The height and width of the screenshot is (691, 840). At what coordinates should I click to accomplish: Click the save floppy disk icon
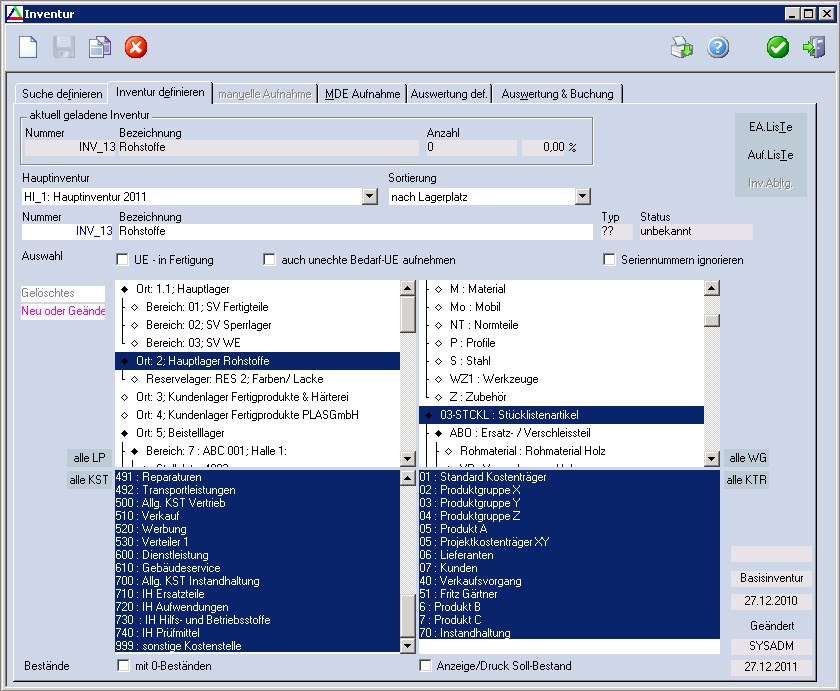(64, 47)
